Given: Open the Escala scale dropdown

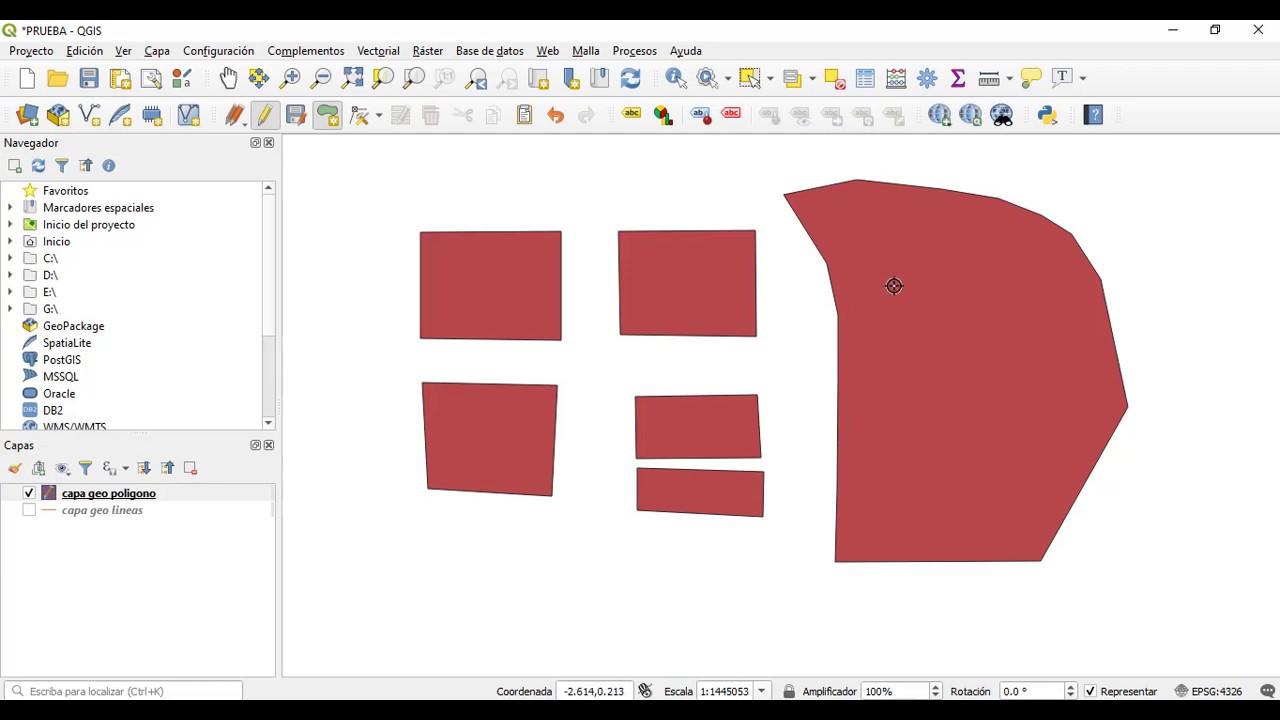Looking at the screenshot, I should tap(762, 691).
